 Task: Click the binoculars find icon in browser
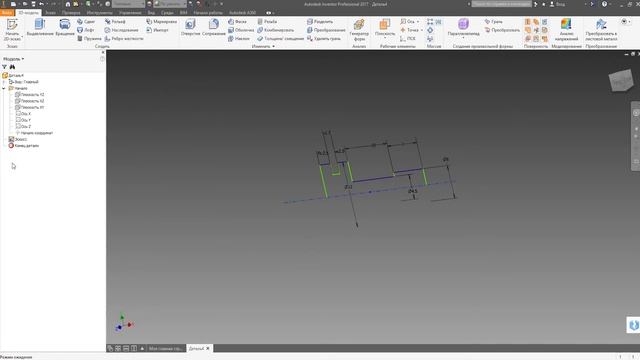tap(12, 67)
